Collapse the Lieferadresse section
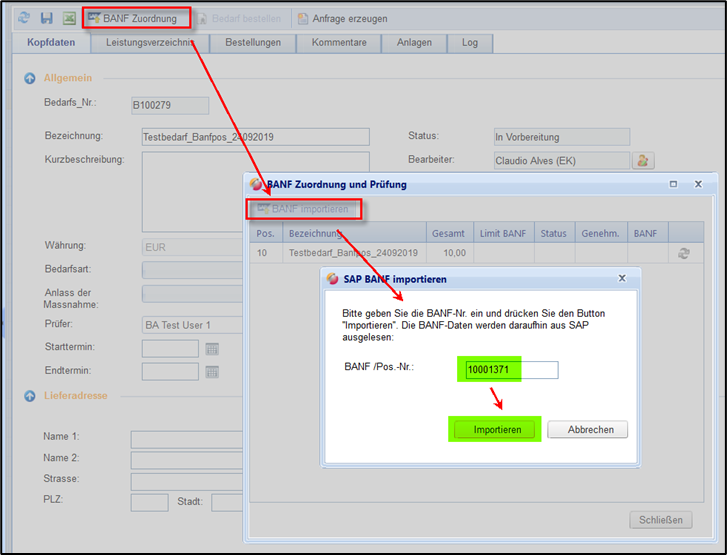Screen dimensions: 727x555 (x=30, y=396)
